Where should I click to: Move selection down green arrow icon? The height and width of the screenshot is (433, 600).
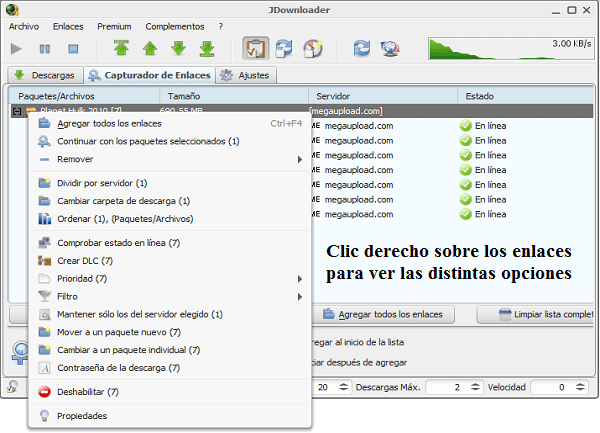178,49
